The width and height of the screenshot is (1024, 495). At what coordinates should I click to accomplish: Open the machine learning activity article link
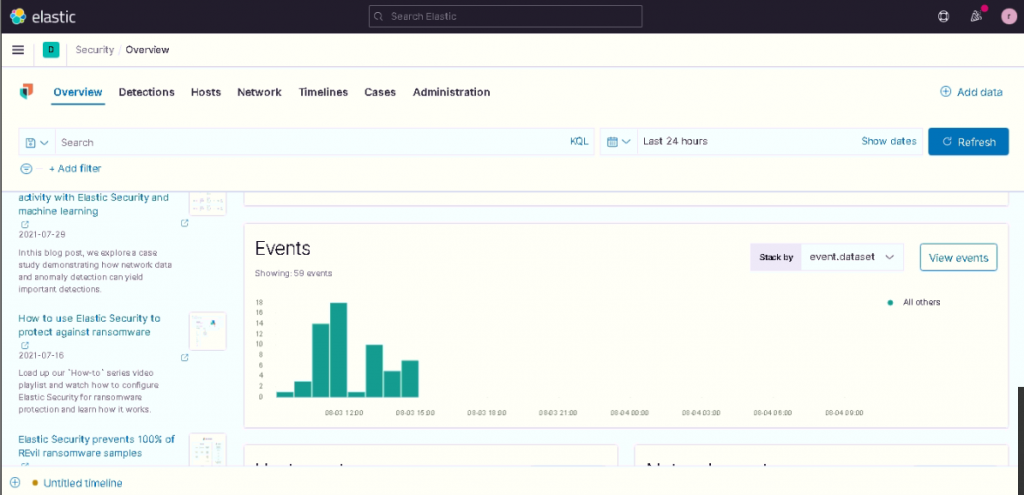(93, 204)
